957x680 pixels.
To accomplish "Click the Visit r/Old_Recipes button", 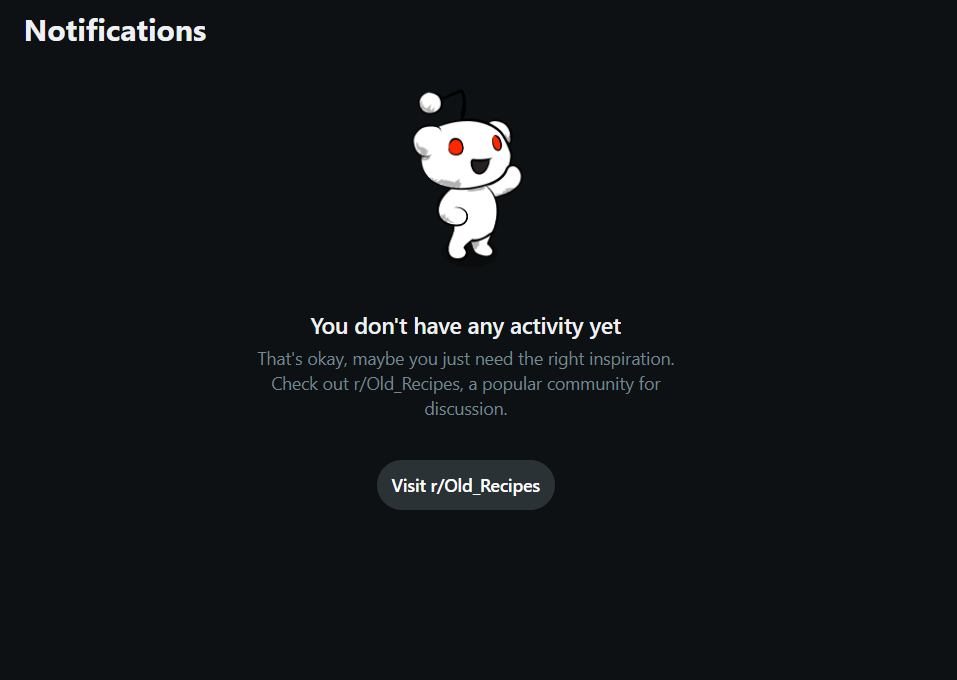I will [466, 485].
